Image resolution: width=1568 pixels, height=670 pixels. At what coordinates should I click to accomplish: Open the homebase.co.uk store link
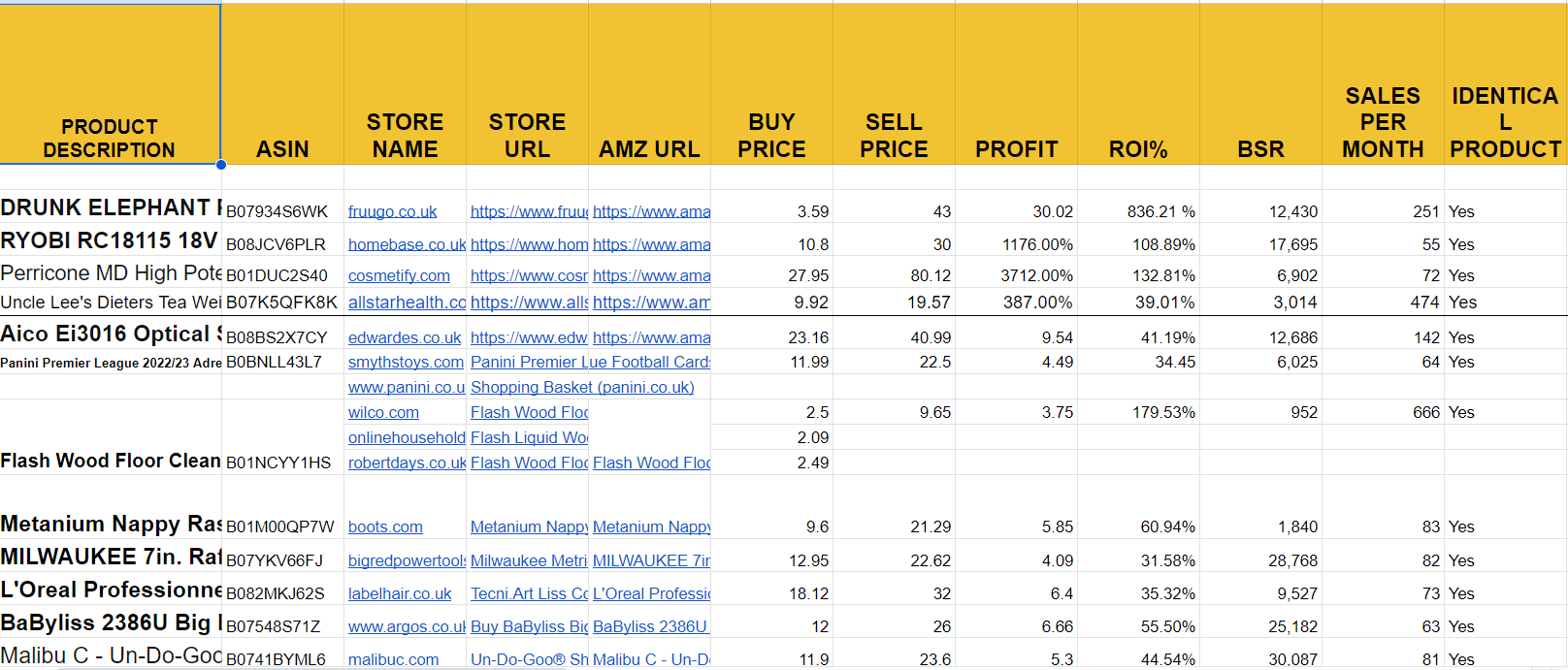coord(407,244)
